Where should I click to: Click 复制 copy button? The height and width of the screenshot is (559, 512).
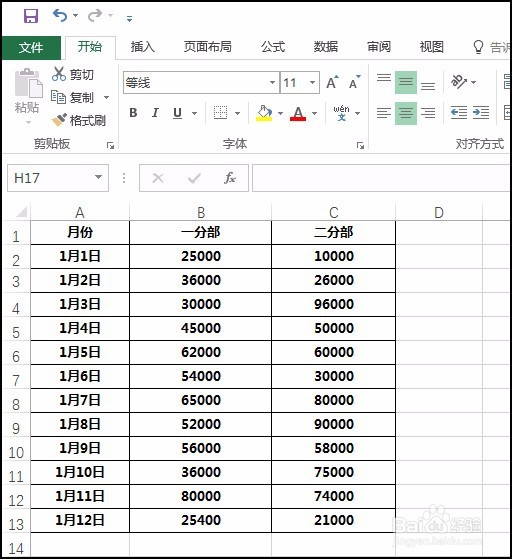[73, 97]
